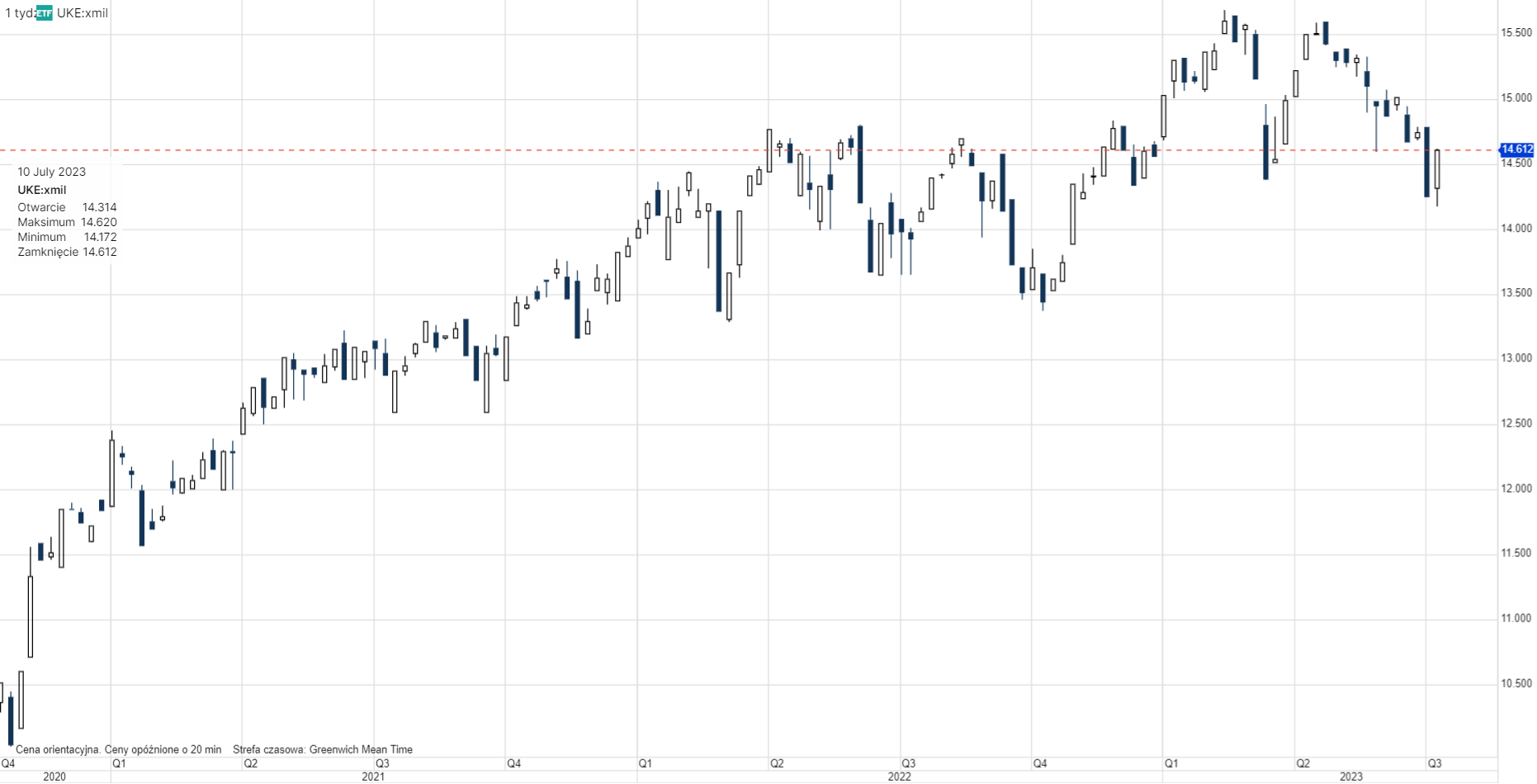Open the 1 tydz interval selector

[x=20, y=13]
